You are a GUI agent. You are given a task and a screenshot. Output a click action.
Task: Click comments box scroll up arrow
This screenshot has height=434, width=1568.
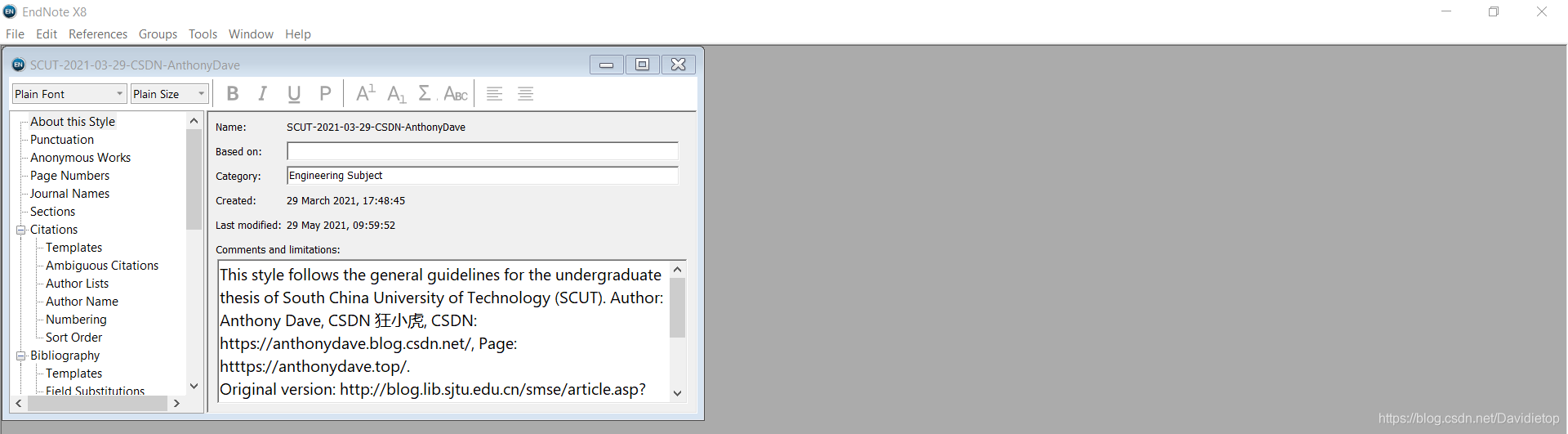[x=677, y=270]
